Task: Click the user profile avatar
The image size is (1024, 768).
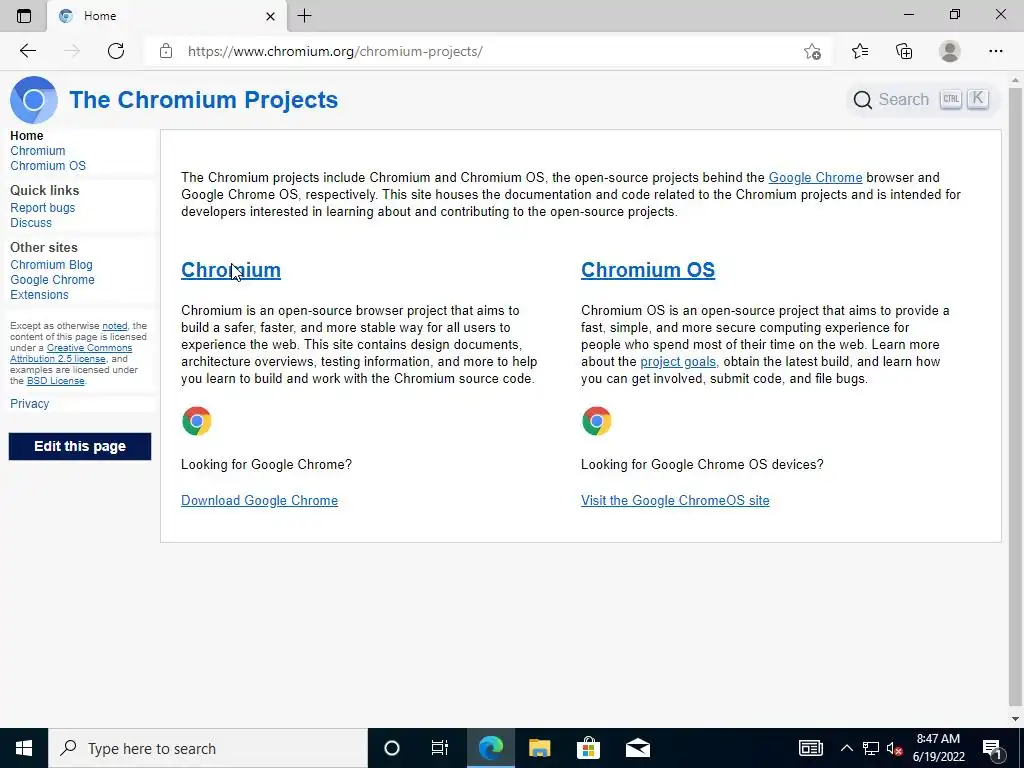Action: [x=950, y=51]
